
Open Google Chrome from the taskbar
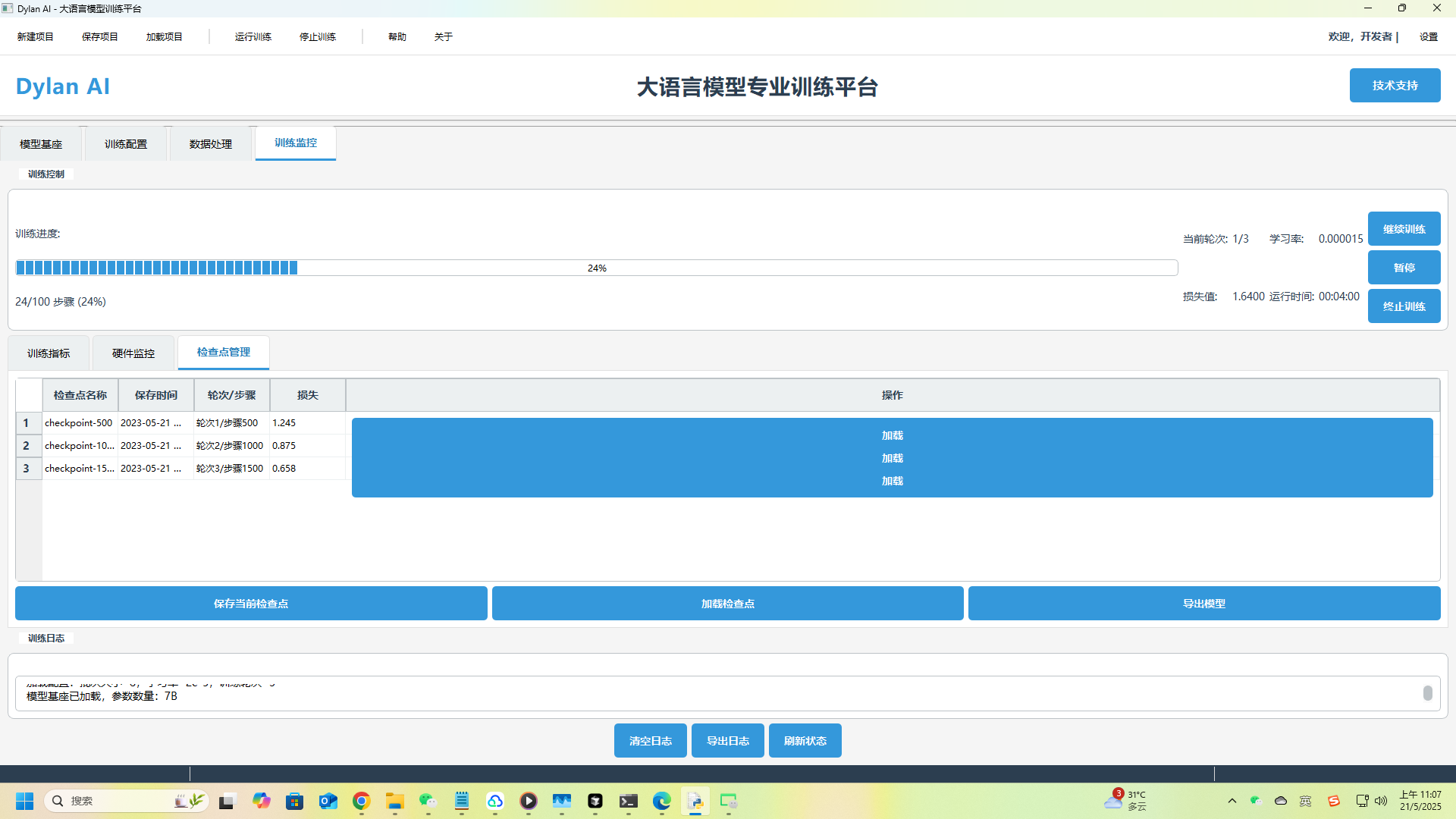pos(361,801)
